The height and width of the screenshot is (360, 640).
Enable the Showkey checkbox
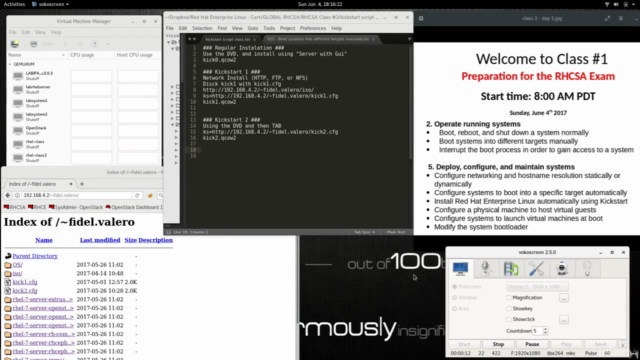[509, 309]
